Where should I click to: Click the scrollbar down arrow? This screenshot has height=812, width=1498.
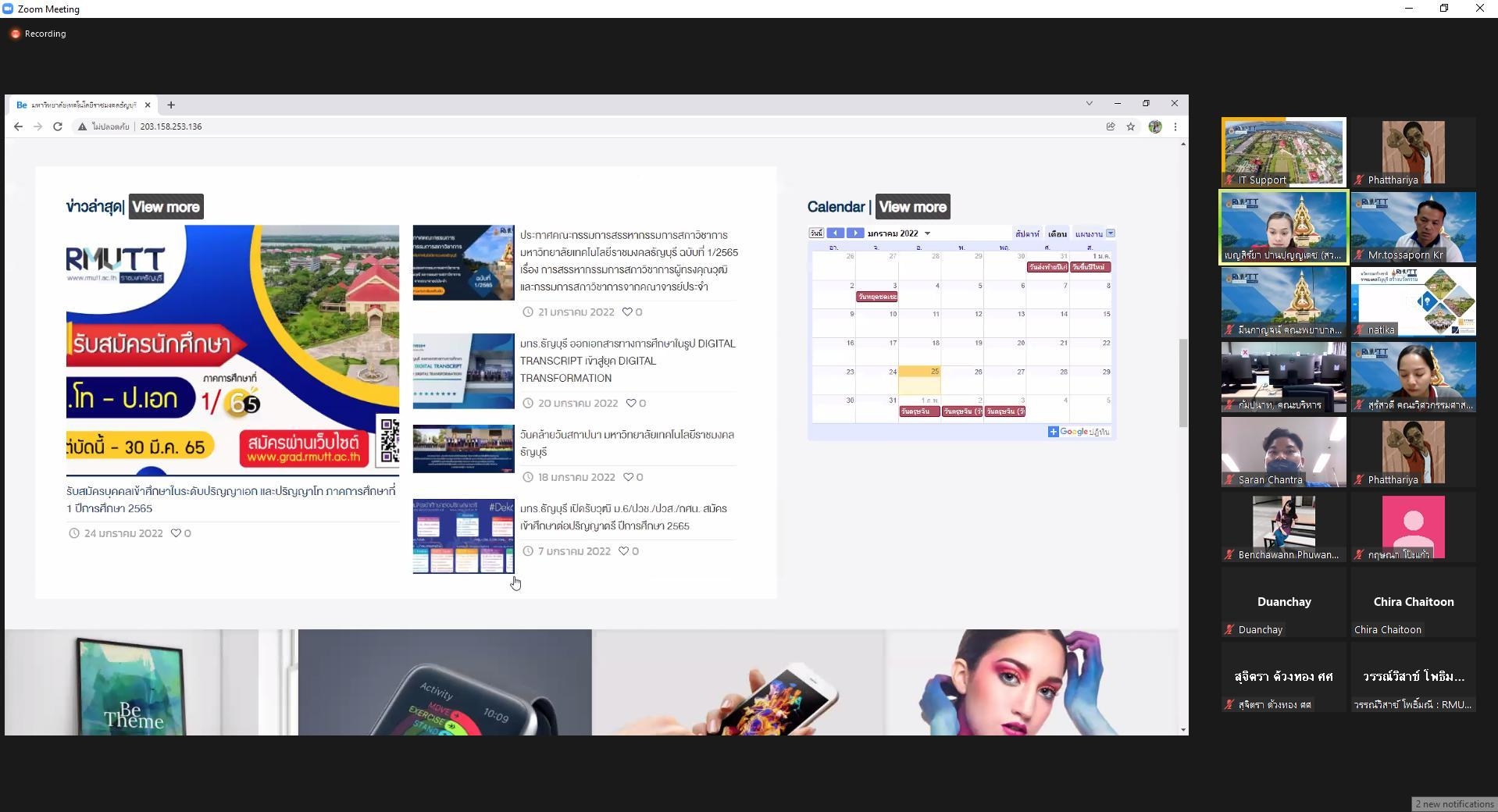point(1183,730)
